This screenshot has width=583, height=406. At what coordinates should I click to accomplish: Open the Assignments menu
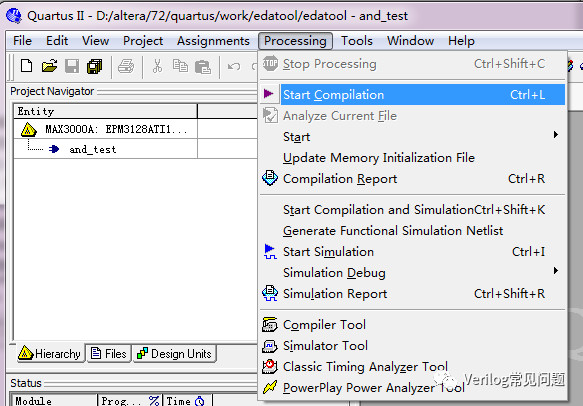pos(213,41)
